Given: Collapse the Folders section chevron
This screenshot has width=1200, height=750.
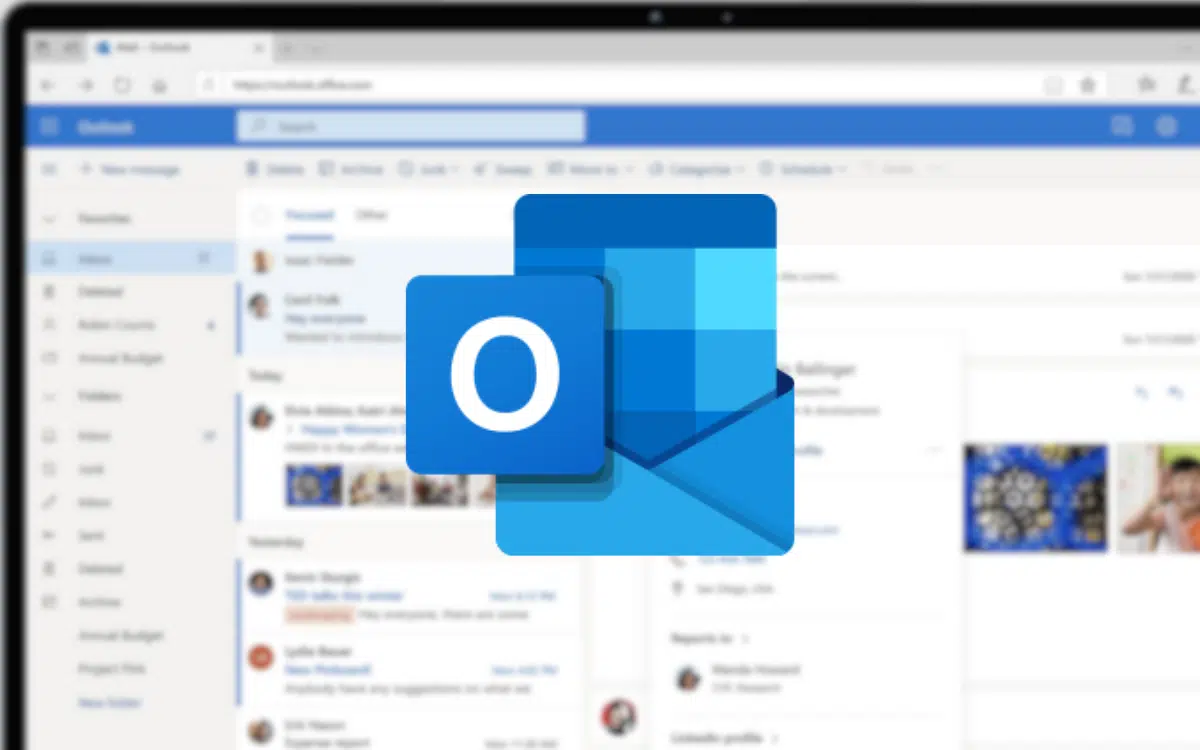Looking at the screenshot, I should click(48, 397).
